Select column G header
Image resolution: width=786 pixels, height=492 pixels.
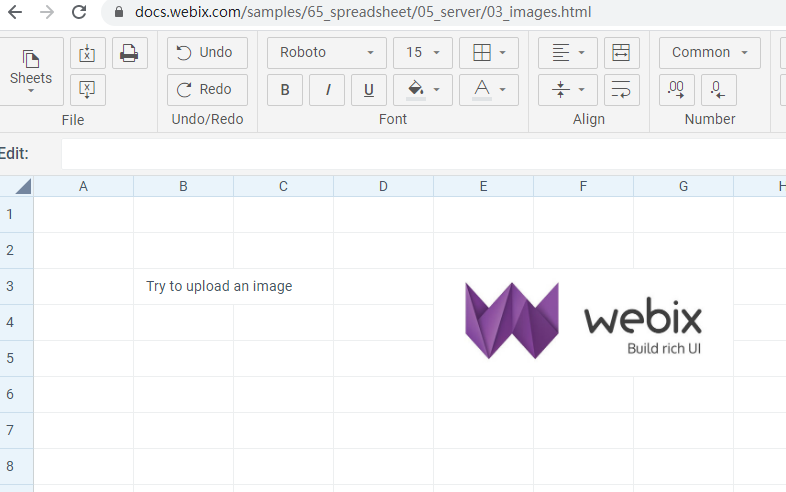coord(683,187)
